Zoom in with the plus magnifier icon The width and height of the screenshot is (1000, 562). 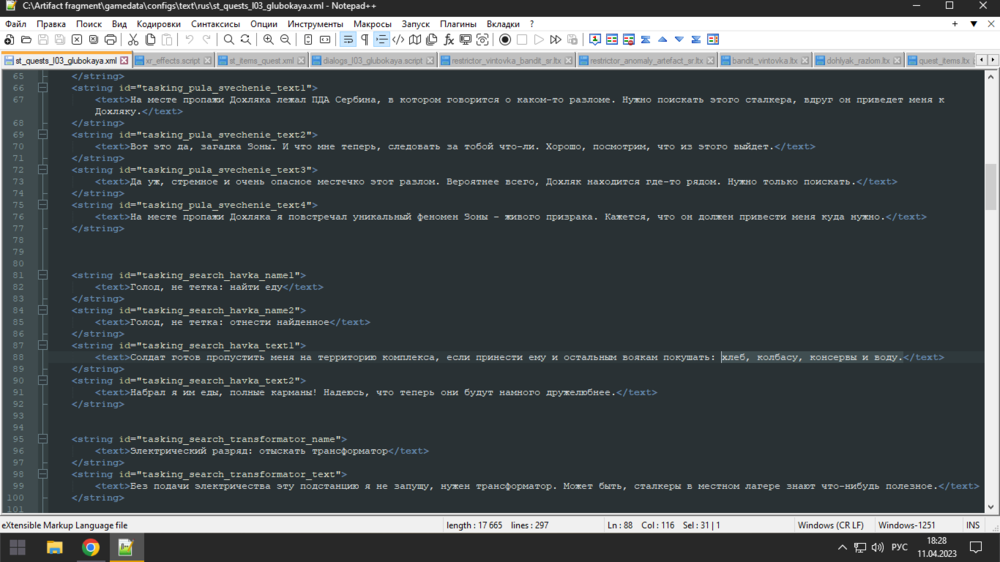point(268,40)
